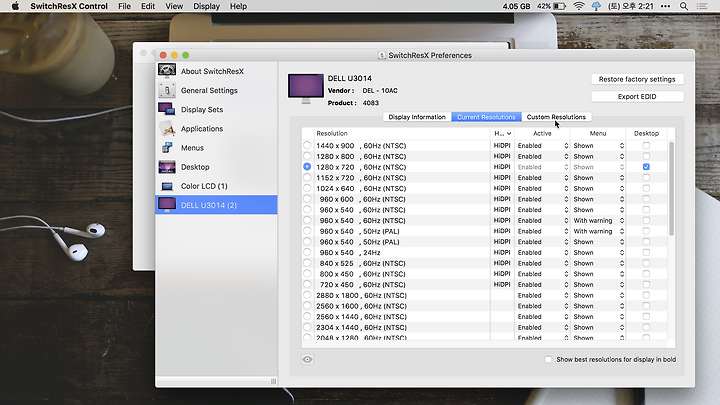Click the Export EDID button
Viewport: 720px width, 405px height.
(637, 96)
